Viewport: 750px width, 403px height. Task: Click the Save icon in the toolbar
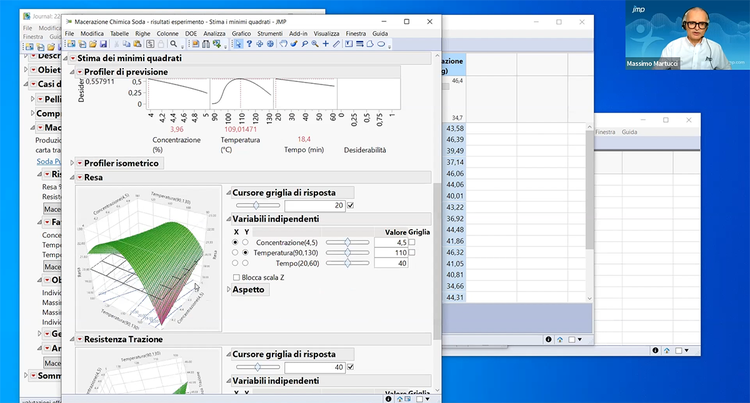pos(102,44)
